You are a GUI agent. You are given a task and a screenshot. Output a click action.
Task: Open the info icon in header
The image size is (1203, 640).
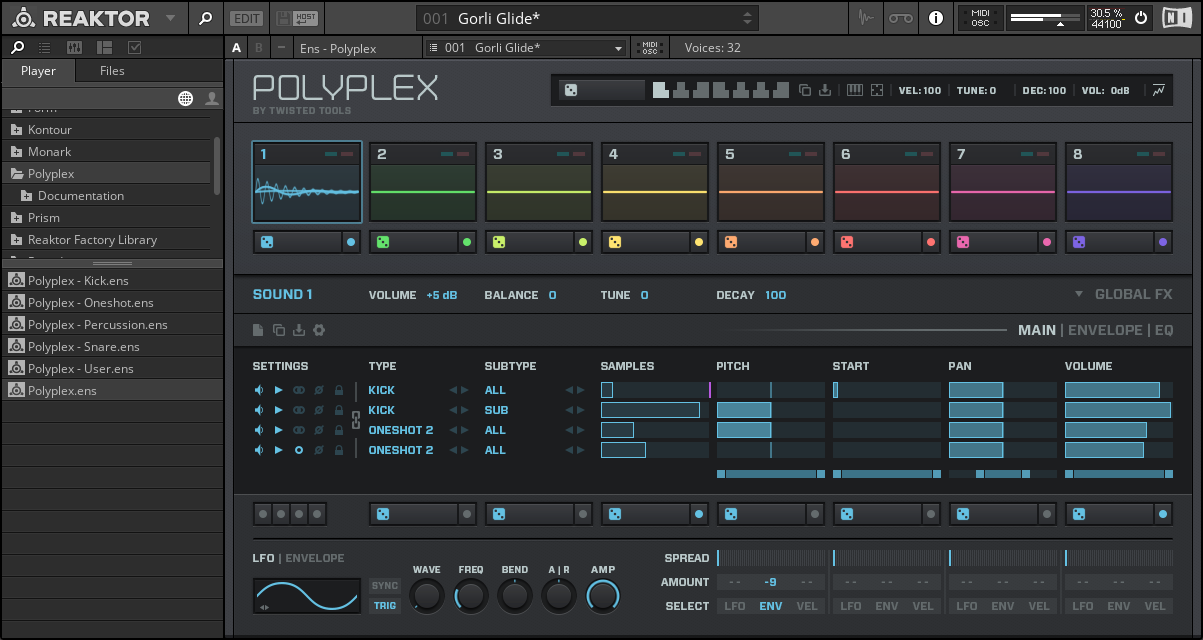(936, 18)
